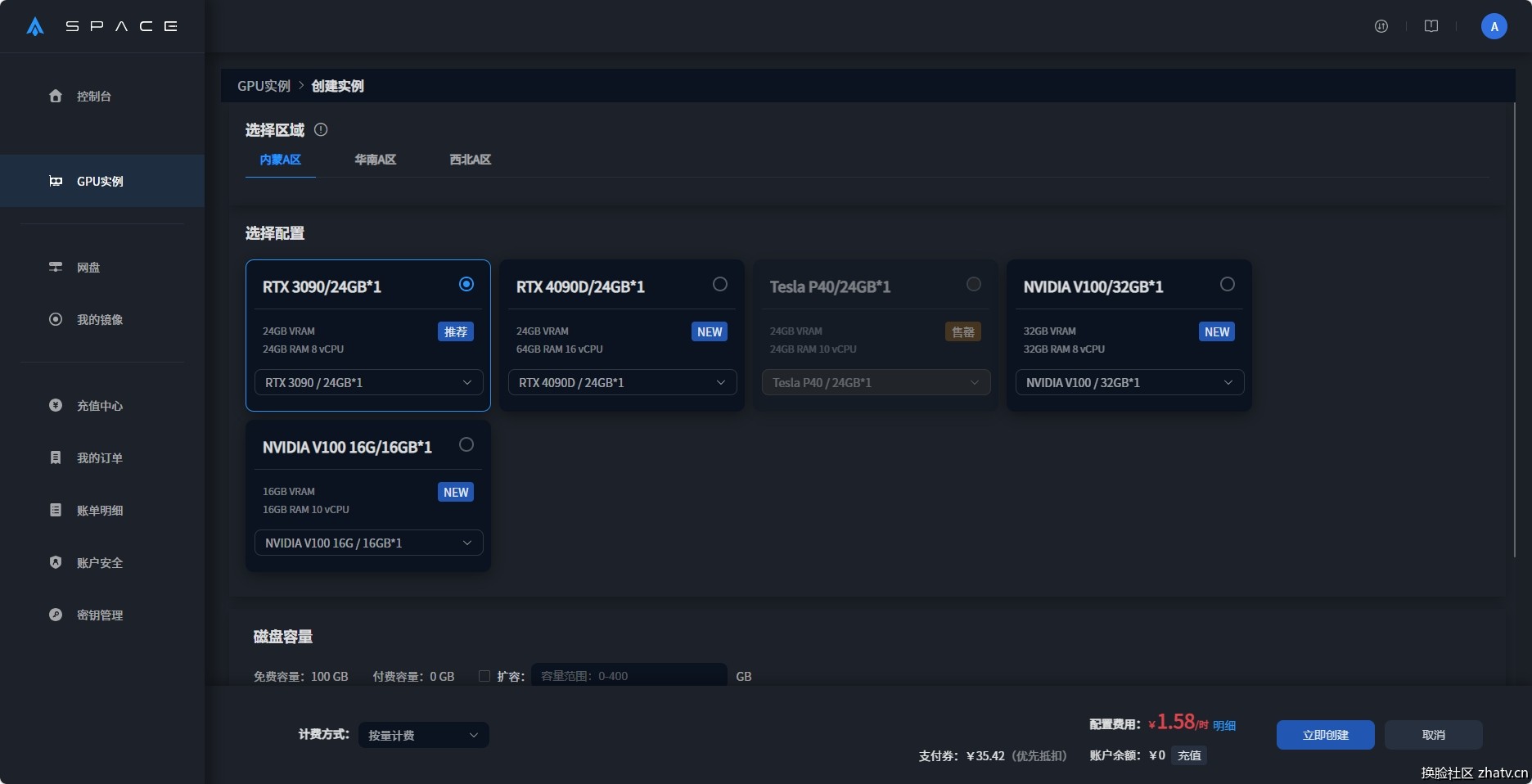Select the RTX 4090D/24GB*1 radio button
1532x784 pixels.
click(x=720, y=284)
